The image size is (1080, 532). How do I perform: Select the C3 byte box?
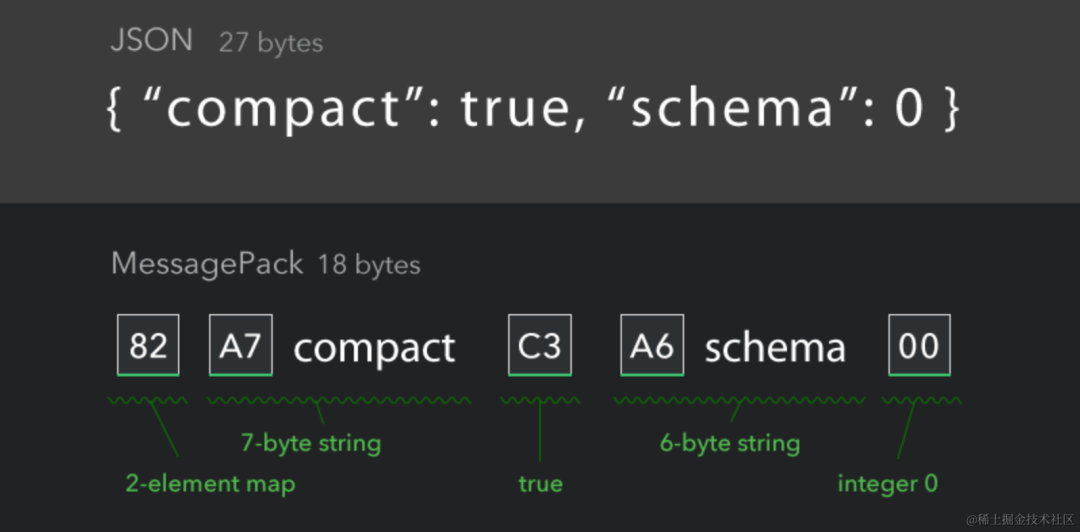539,345
